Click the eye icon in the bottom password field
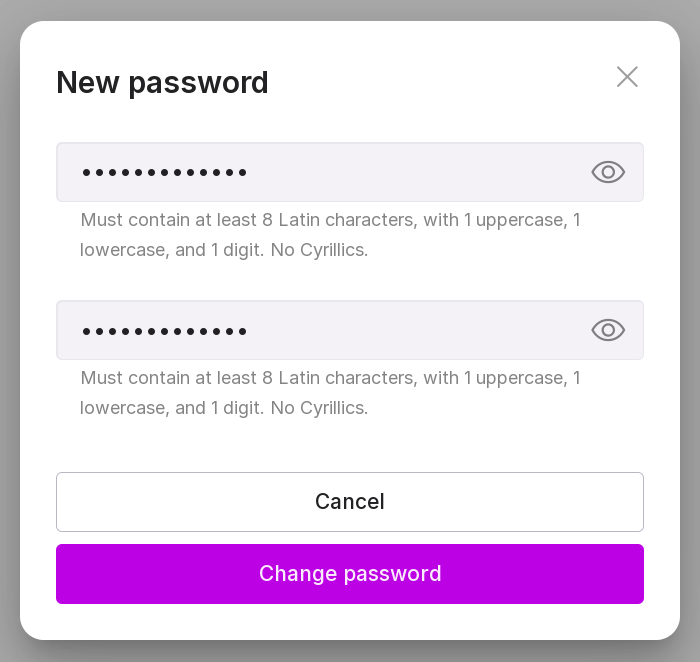Image resolution: width=700 pixels, height=662 pixels. pyautogui.click(x=608, y=330)
